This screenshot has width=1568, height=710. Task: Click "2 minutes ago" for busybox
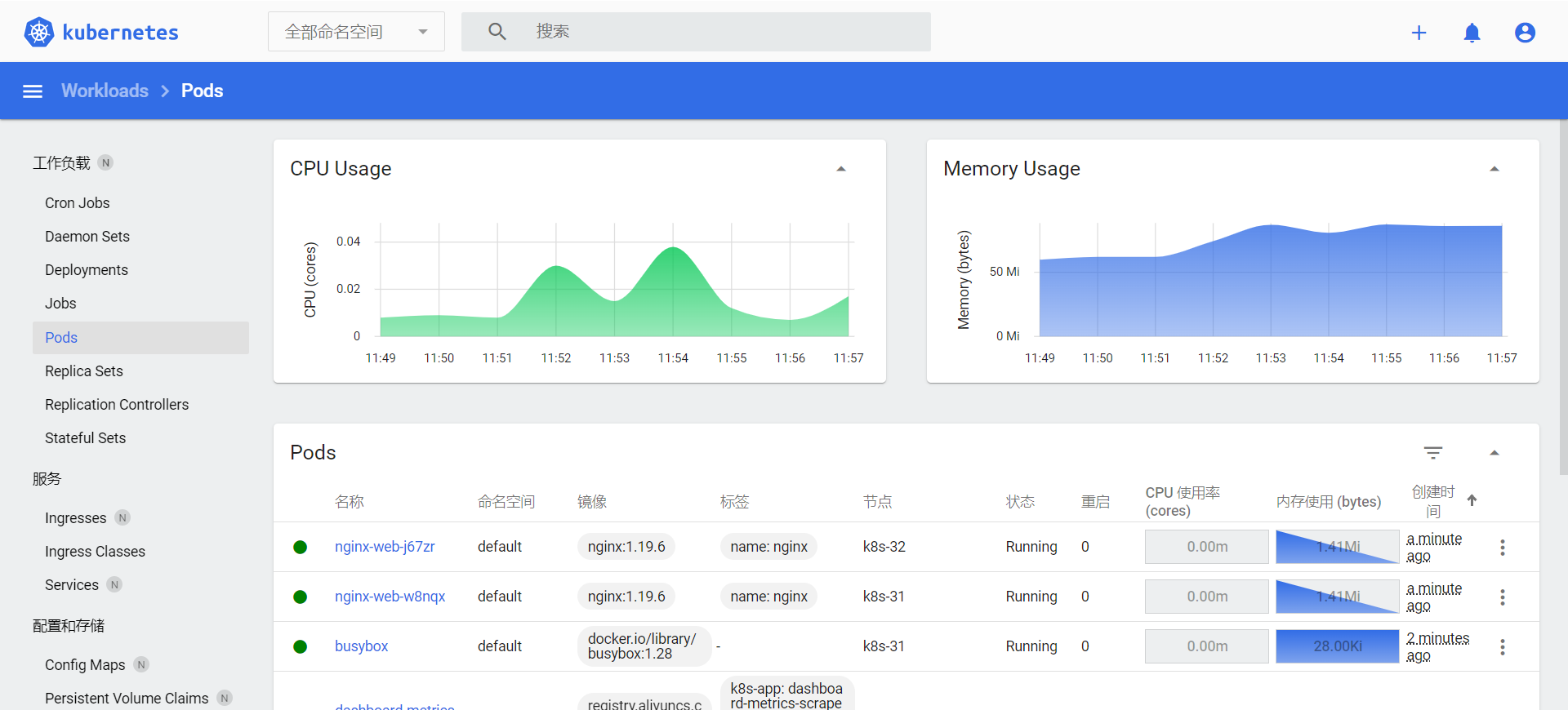pyautogui.click(x=1437, y=647)
